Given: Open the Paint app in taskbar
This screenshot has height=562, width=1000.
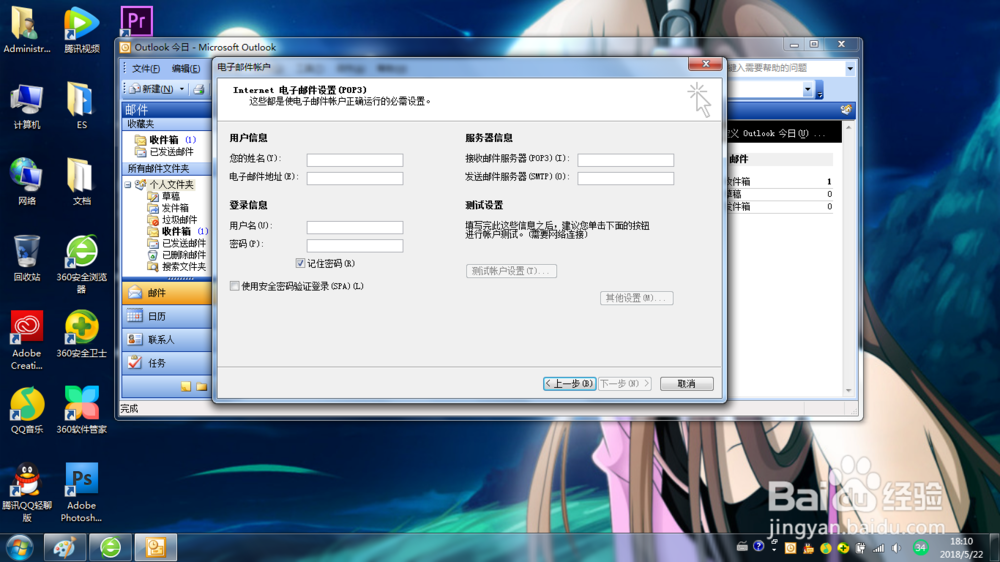Looking at the screenshot, I should click(x=64, y=548).
